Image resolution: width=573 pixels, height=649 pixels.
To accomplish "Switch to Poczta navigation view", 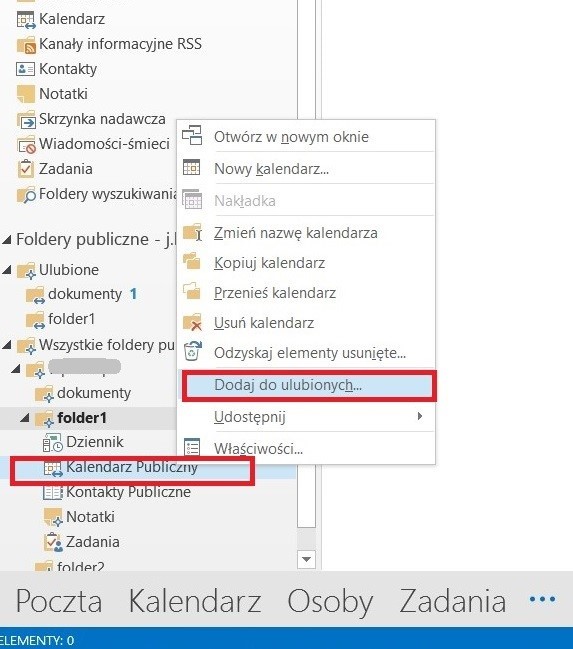I will tap(59, 601).
